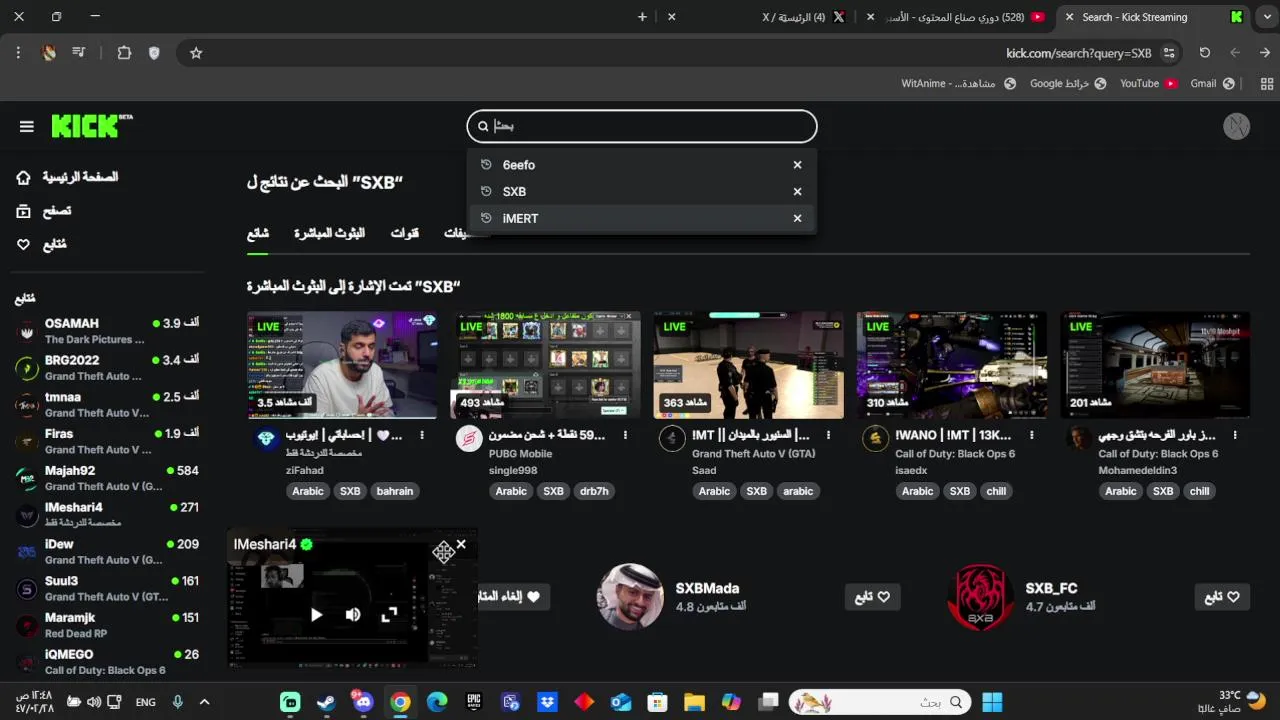Select 6eefo search suggestion

click(642, 165)
